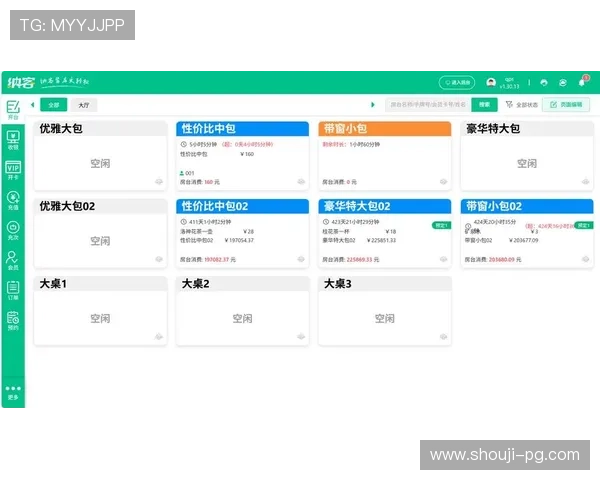Screen dimensions: 600x480
Task: Open the idle 大桌2 table card
Action: (243, 311)
